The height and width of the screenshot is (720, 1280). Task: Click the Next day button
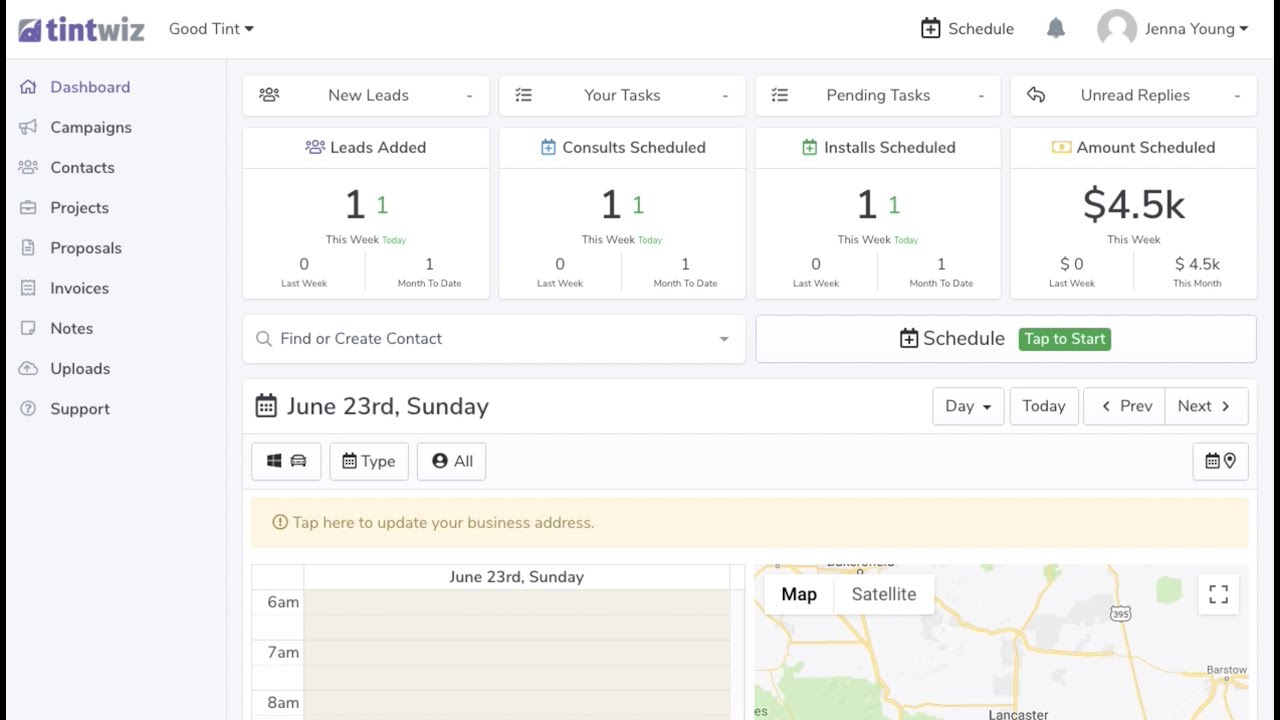1204,406
